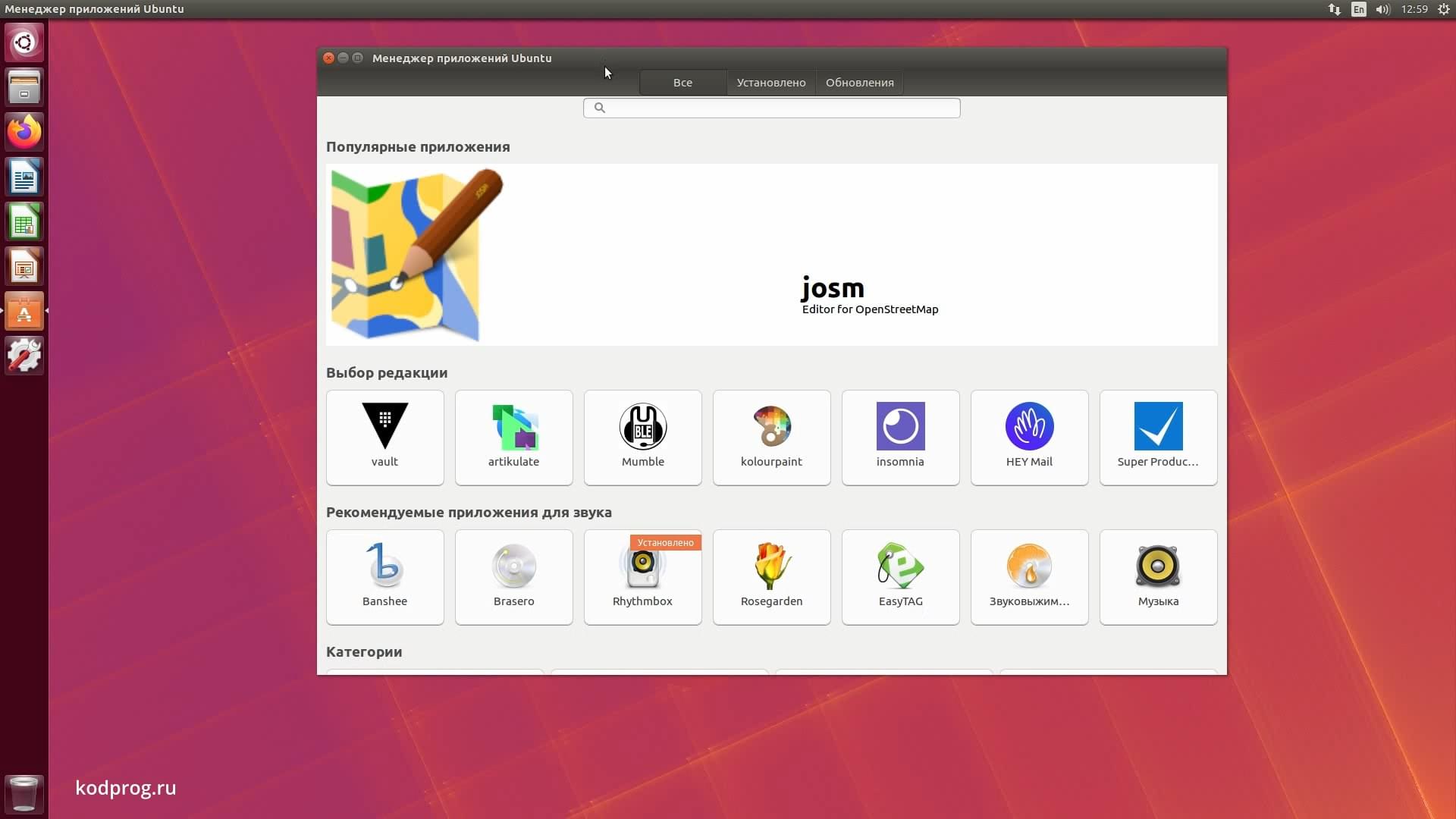The width and height of the screenshot is (1456, 819).
Task: Click the Установлено badge on Rhythmbox
Action: tap(665, 543)
